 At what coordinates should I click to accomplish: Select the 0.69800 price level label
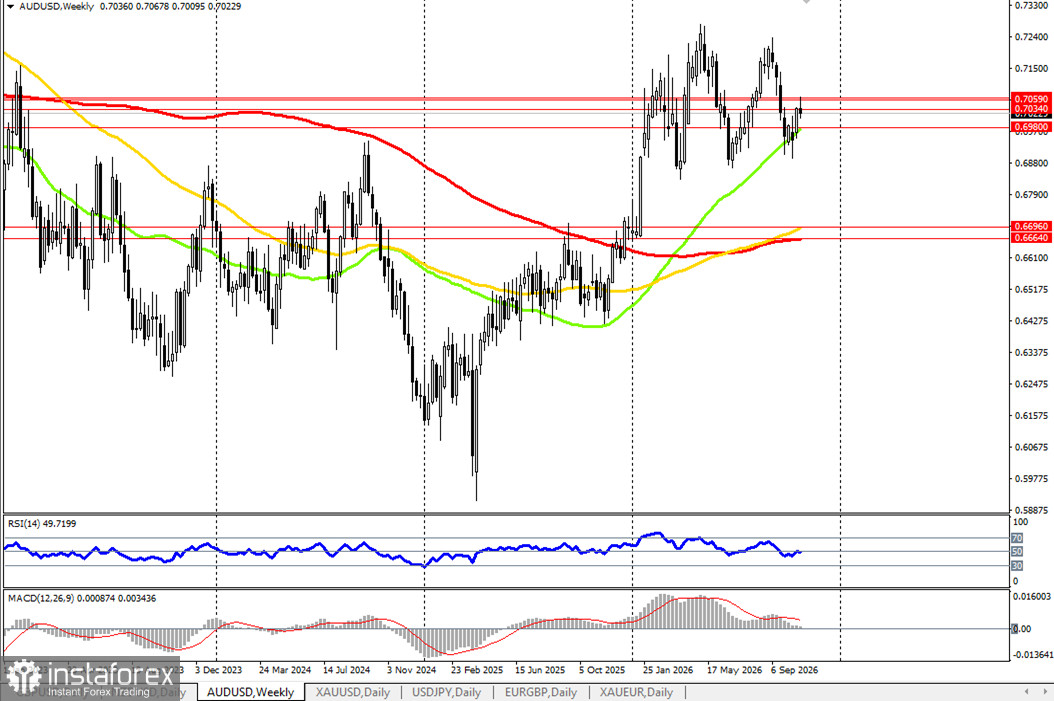[x=1031, y=126]
